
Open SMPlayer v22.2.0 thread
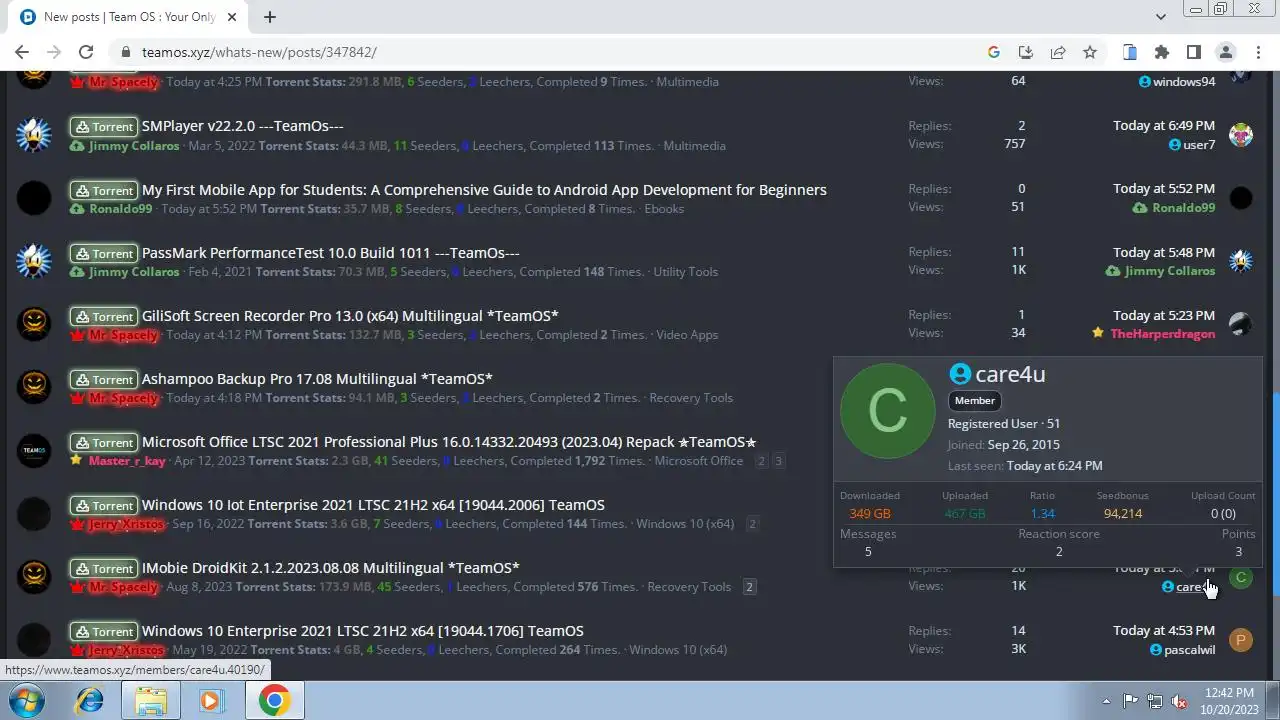(242, 126)
